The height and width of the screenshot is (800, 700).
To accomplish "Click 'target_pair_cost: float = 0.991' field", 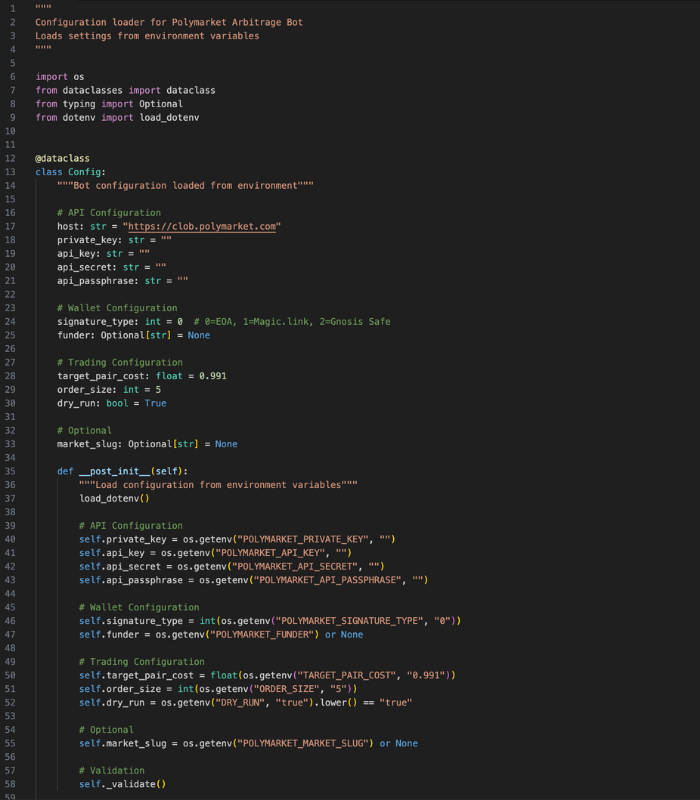I will (x=142, y=376).
